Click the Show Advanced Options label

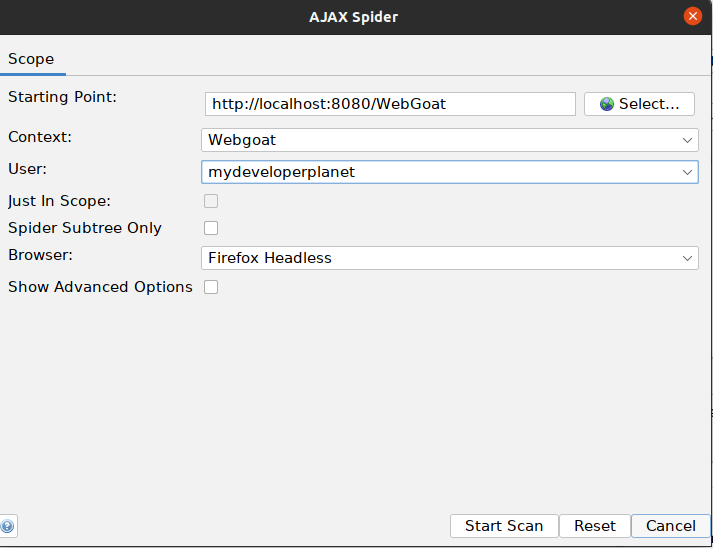pos(100,287)
